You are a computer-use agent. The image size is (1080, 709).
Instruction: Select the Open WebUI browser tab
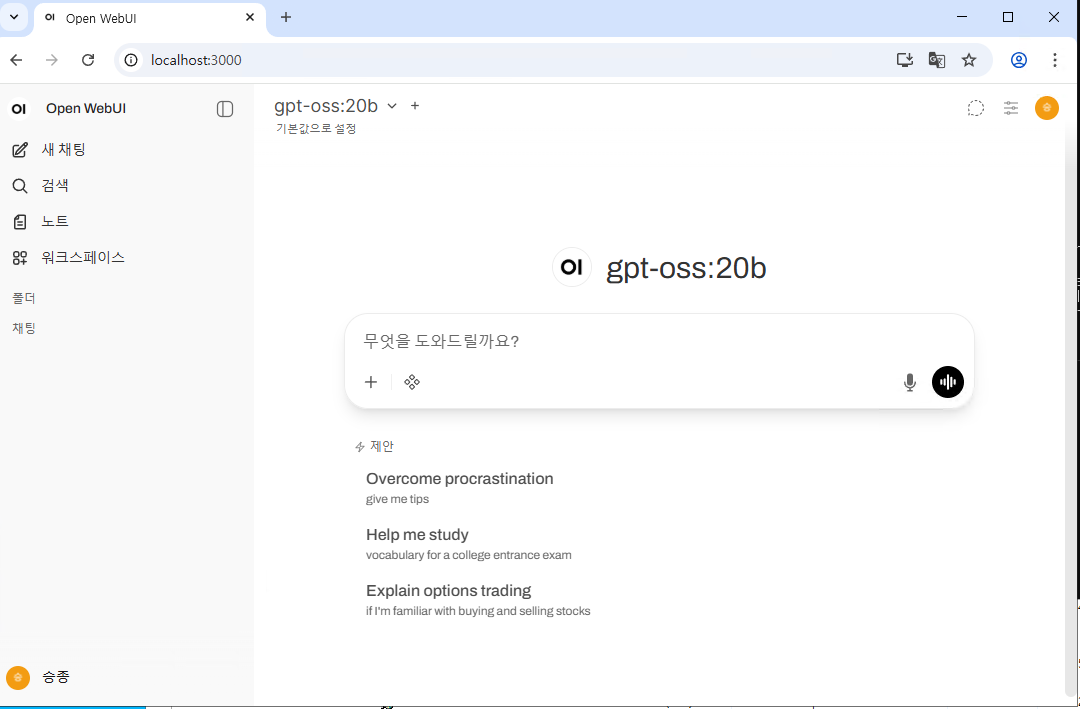149,18
